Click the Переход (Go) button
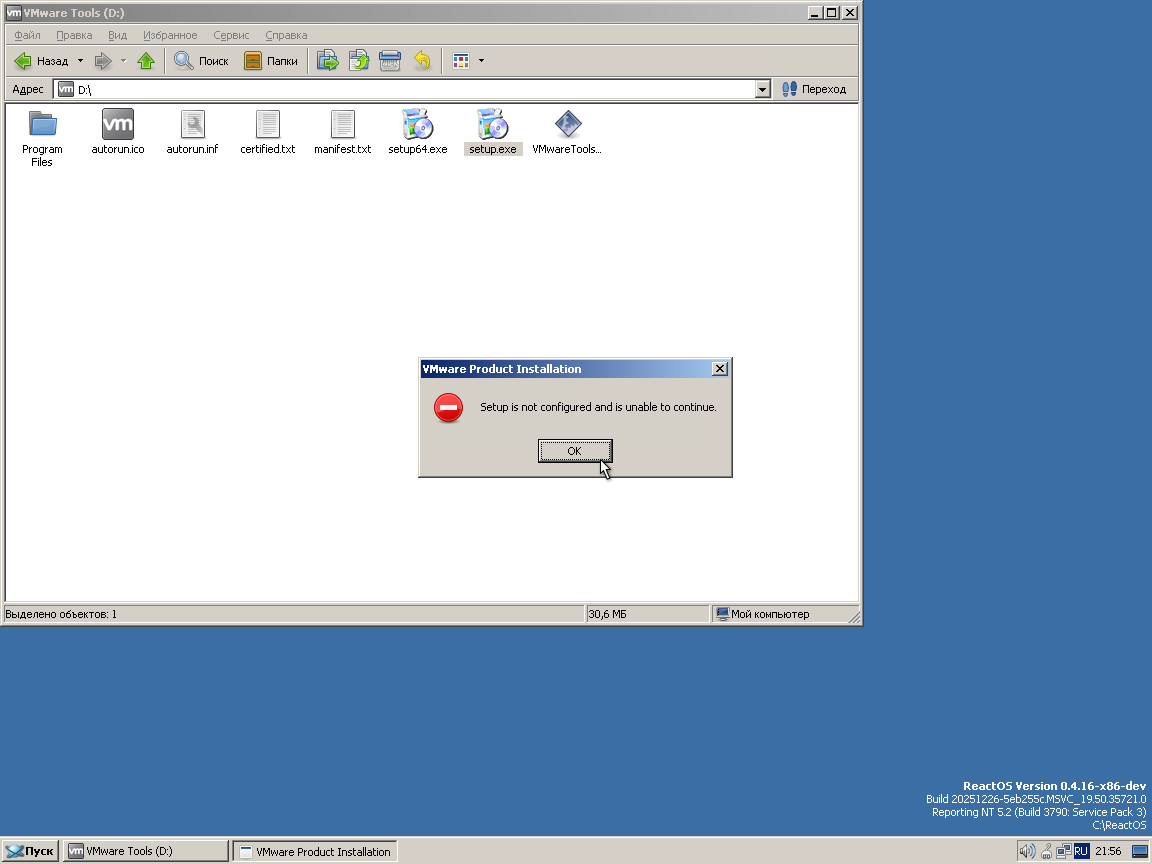Screen dimensions: 1152x864 [814, 89]
